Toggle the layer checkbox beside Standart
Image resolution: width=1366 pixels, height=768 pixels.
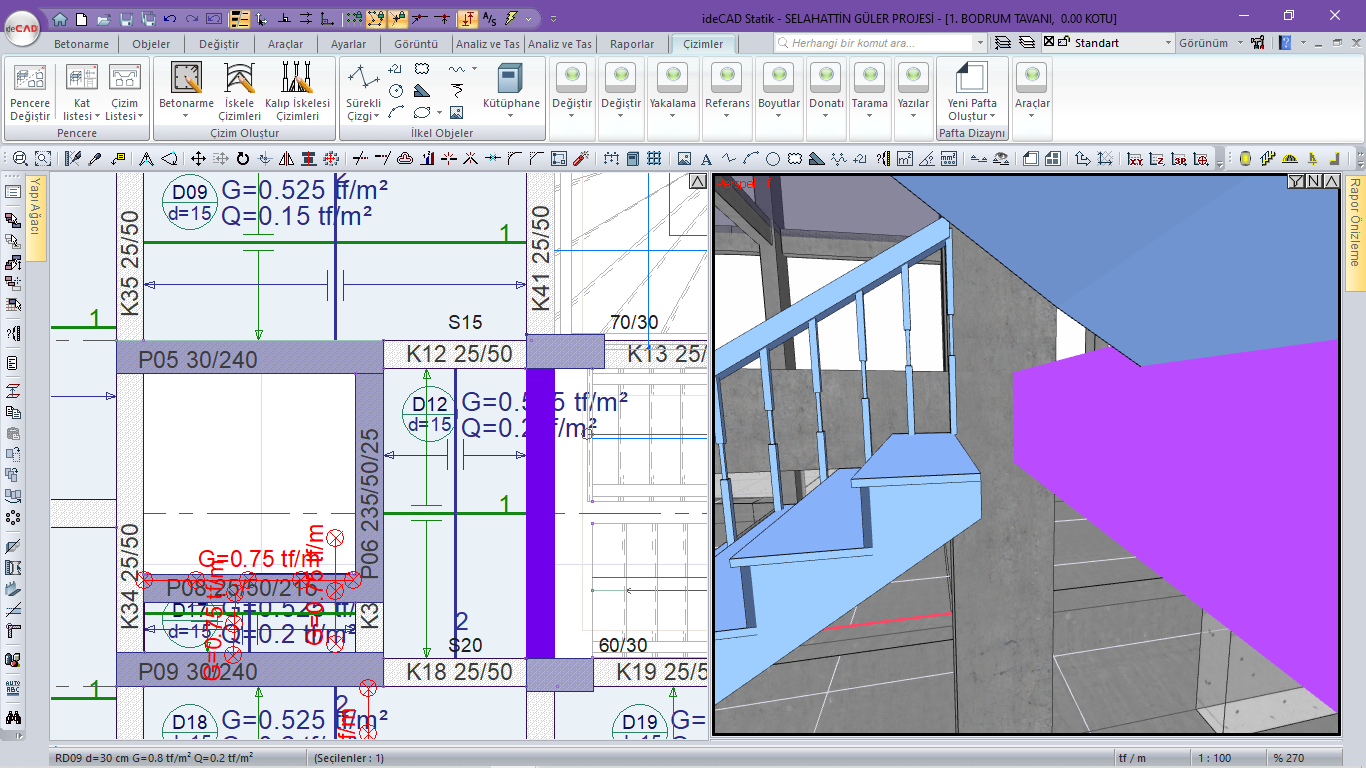click(1048, 43)
